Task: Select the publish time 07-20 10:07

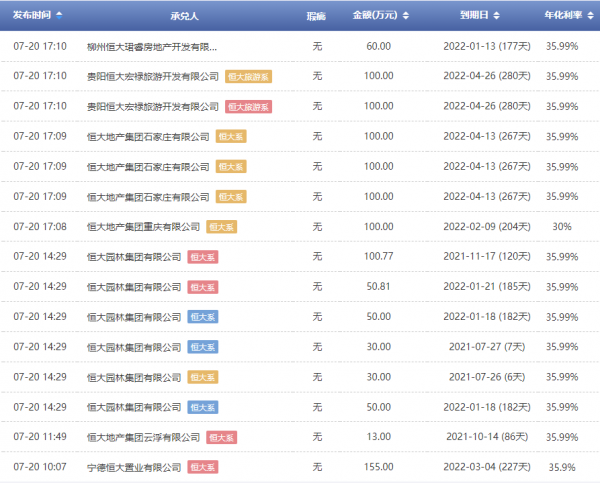Action: pyautogui.click(x=40, y=467)
